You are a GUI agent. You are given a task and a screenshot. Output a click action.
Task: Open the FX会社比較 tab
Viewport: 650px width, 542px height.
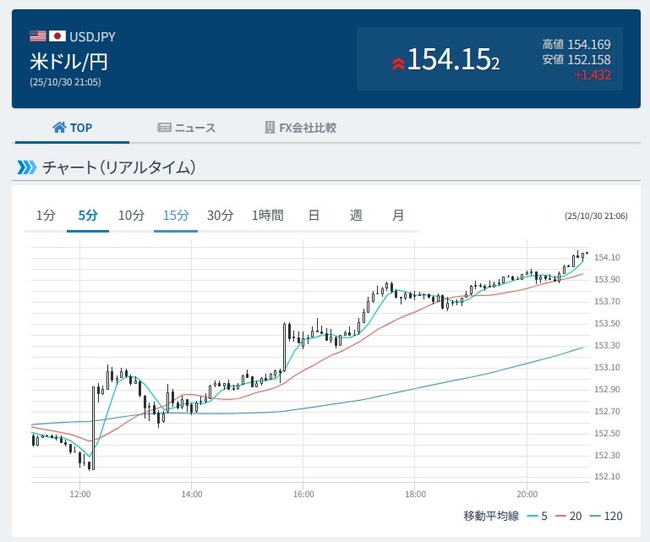pos(300,128)
